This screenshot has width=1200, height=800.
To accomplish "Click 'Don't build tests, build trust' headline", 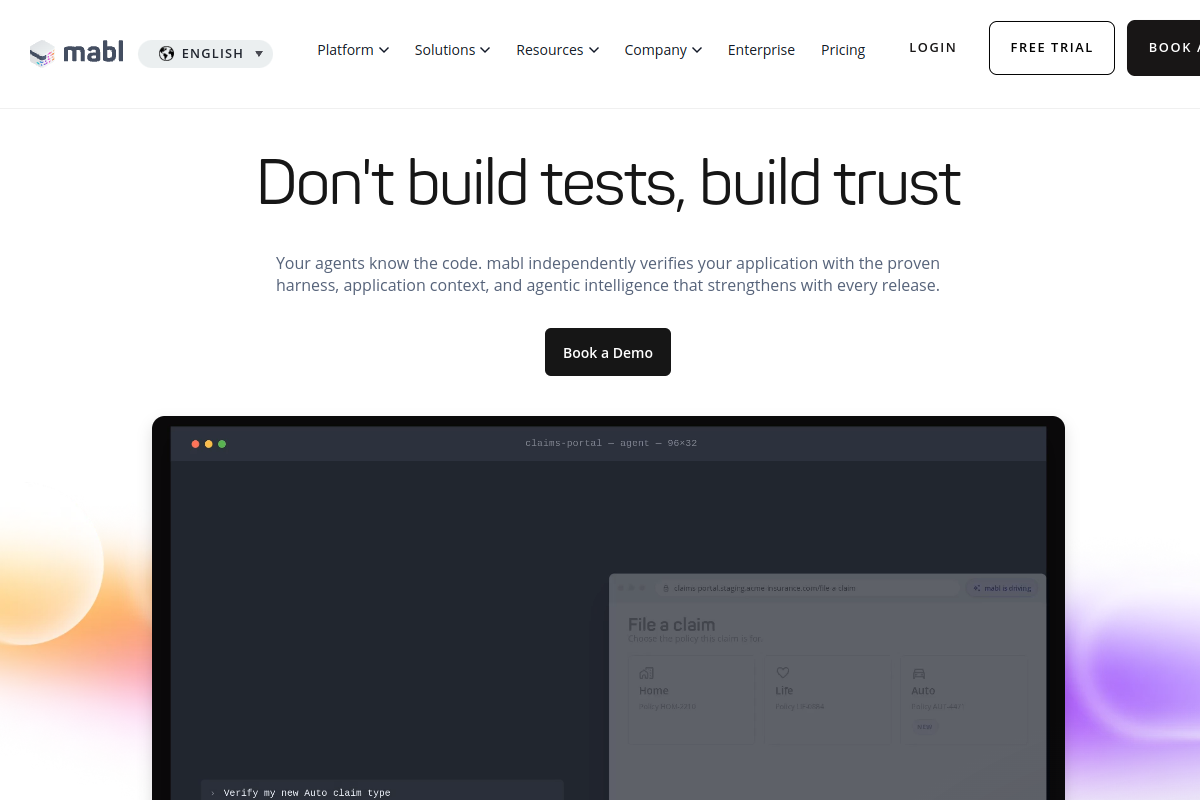I will (x=608, y=182).
